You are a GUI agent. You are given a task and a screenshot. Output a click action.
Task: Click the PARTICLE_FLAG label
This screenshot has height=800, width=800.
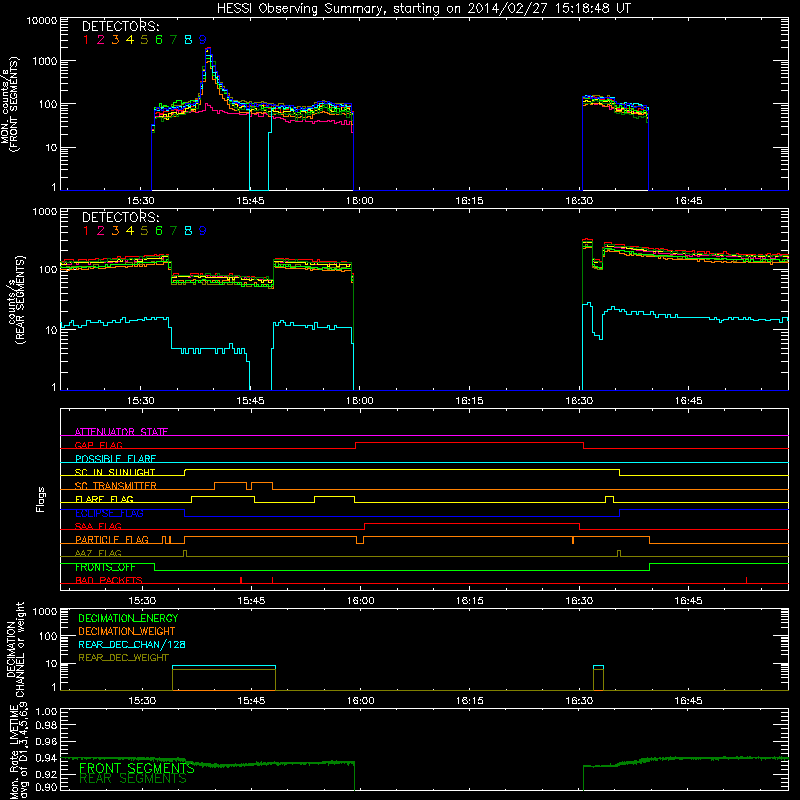112,539
